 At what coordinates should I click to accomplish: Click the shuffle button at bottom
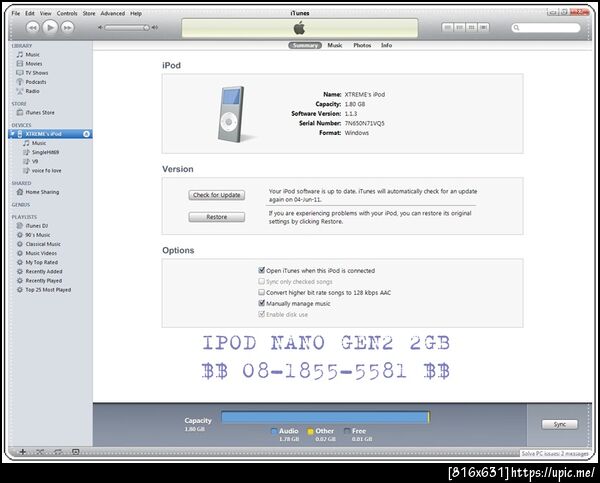pos(40,452)
